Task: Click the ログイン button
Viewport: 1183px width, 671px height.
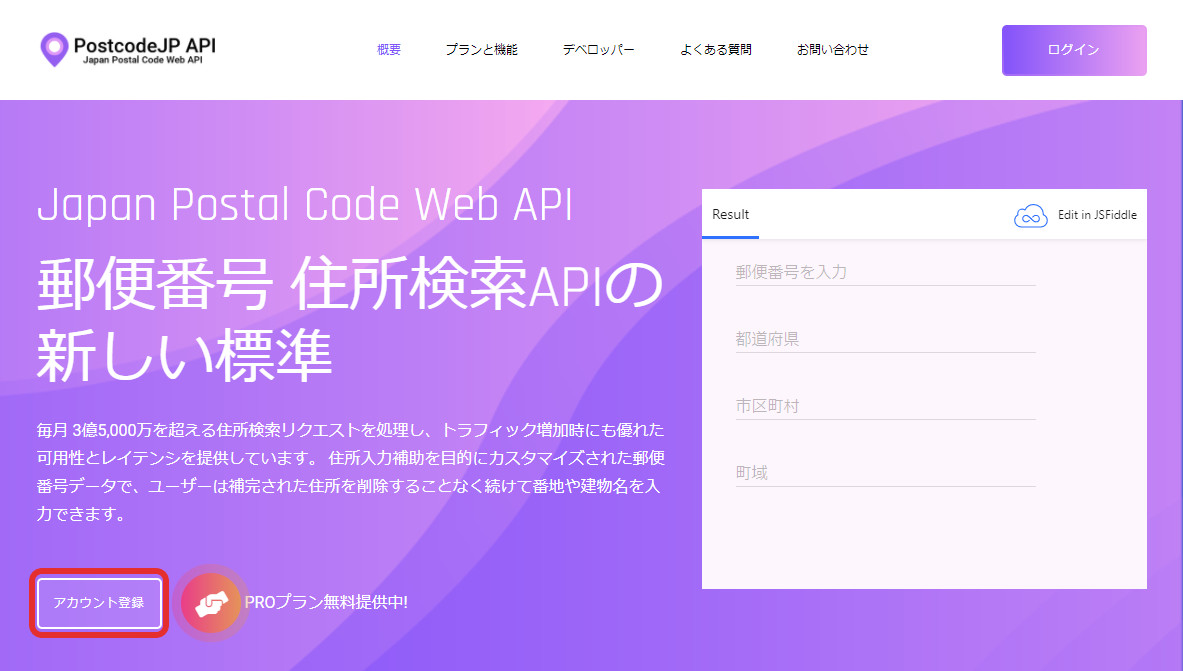Action: (x=1073, y=50)
